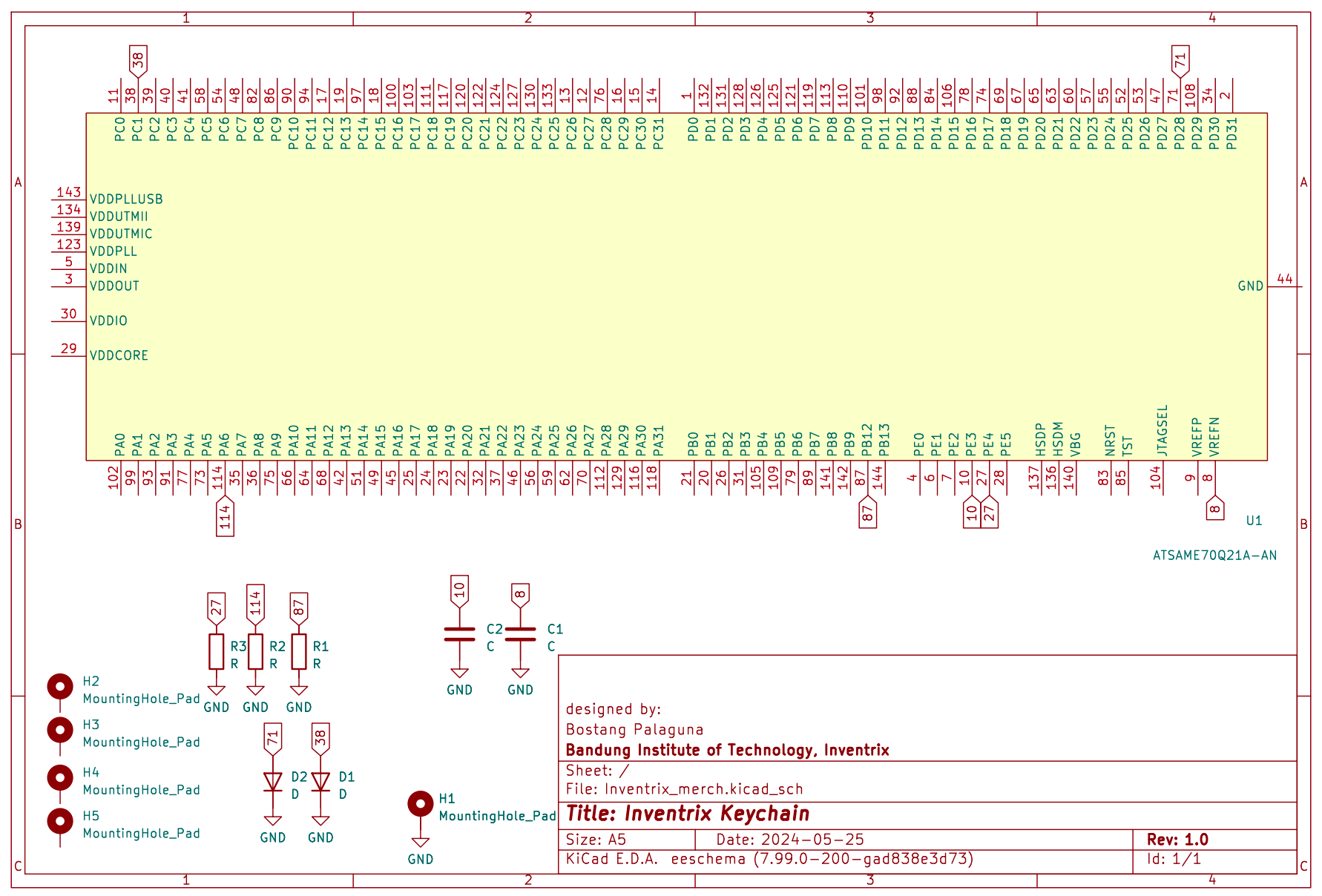Select mounting hole H5 symbol
Screen dimensions: 1322x896
coord(60,821)
